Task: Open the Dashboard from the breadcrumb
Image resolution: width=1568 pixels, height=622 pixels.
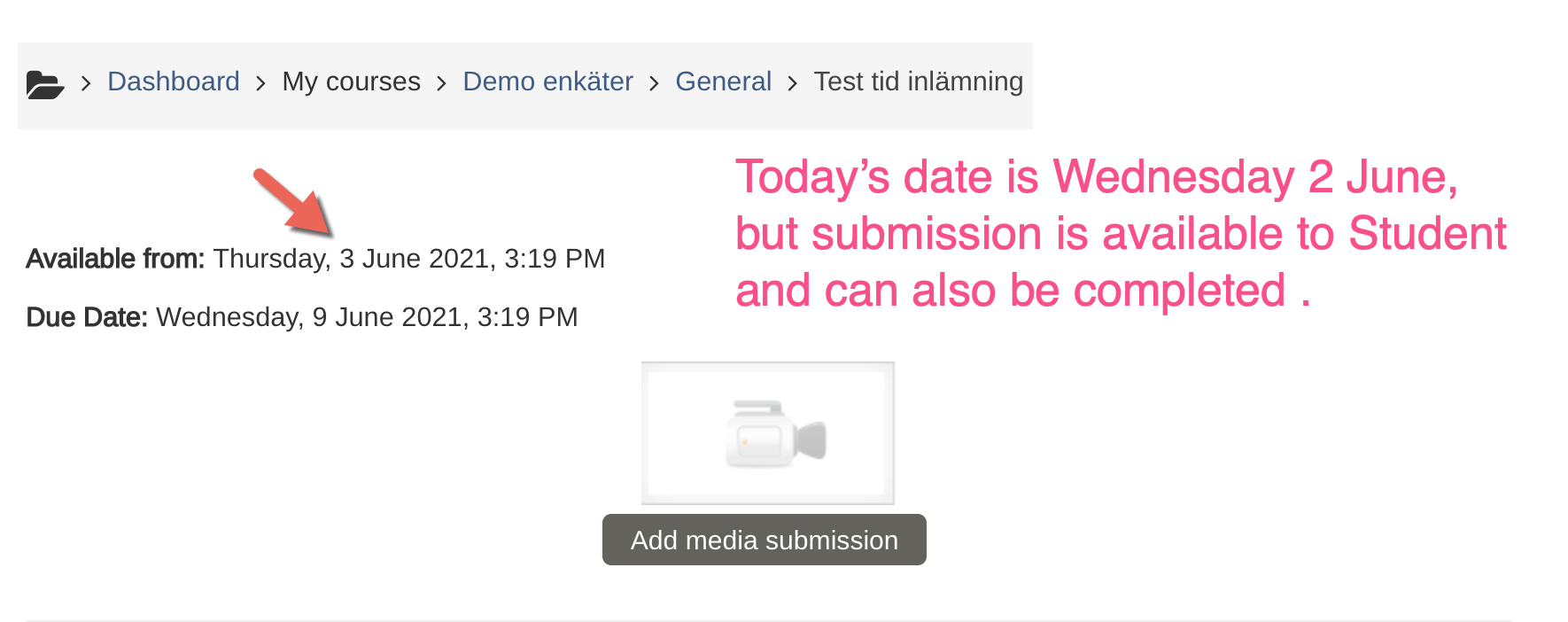Action: (x=173, y=82)
